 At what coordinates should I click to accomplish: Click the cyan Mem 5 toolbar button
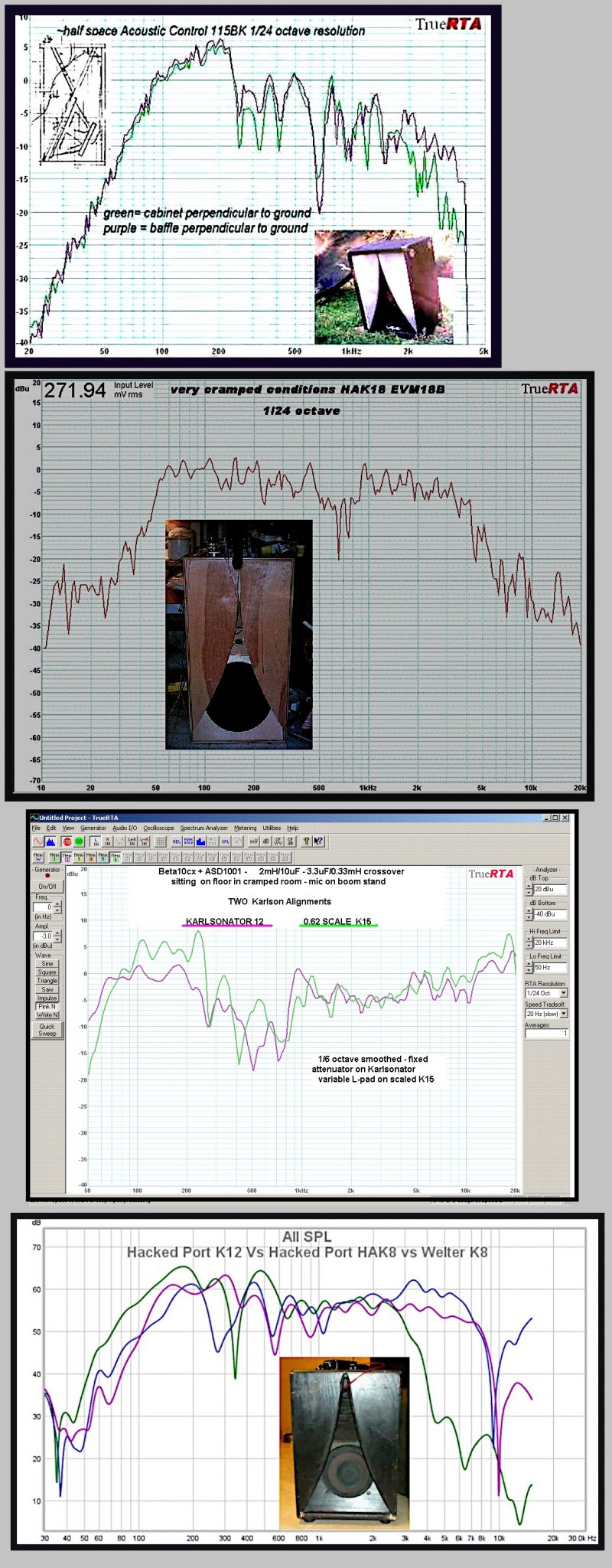click(103, 857)
